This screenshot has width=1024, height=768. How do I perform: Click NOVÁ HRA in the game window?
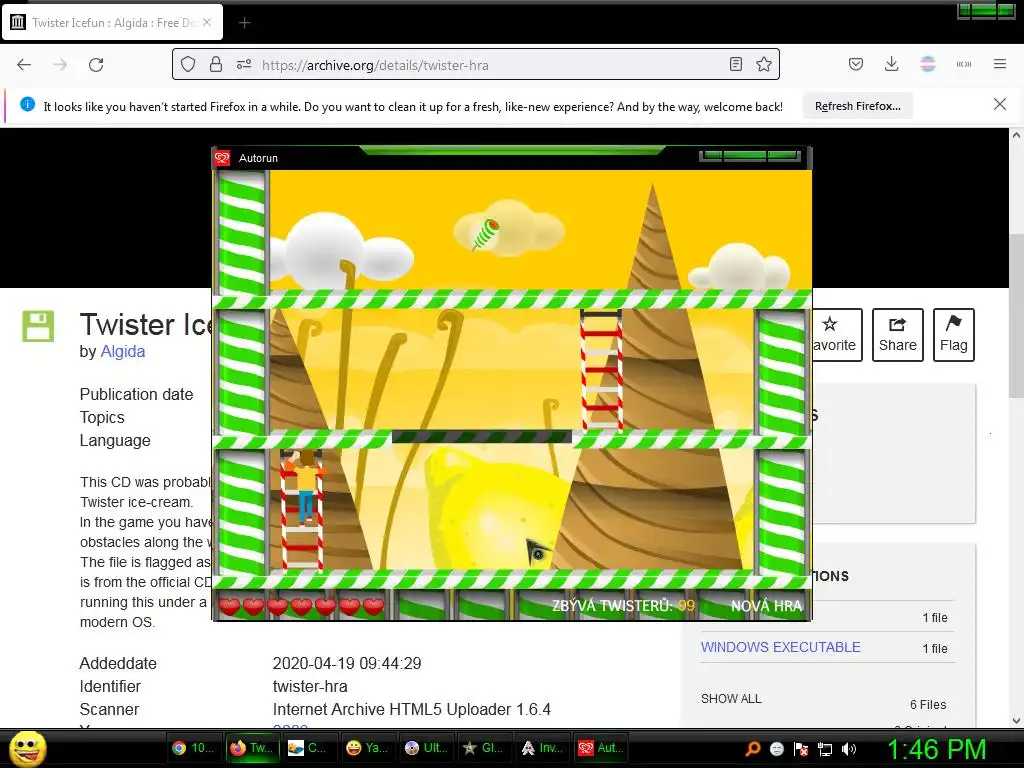click(x=766, y=606)
